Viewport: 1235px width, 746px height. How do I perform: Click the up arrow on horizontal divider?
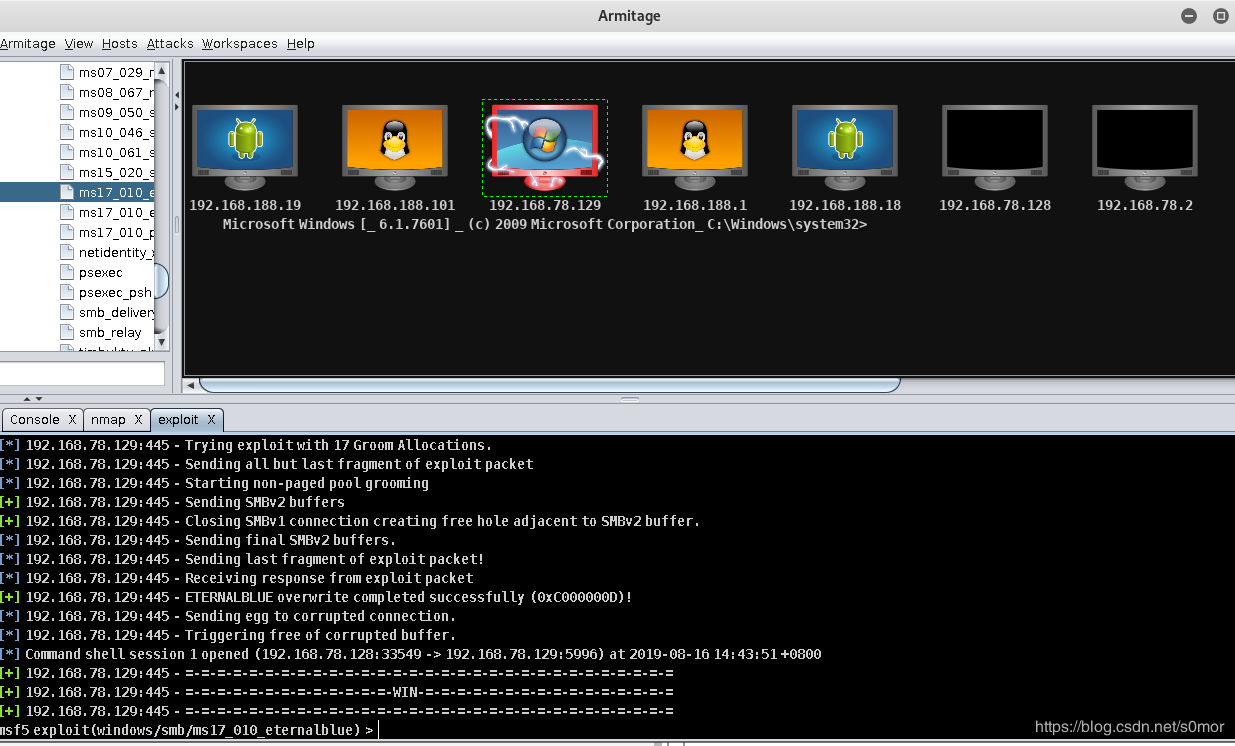[x=26, y=399]
